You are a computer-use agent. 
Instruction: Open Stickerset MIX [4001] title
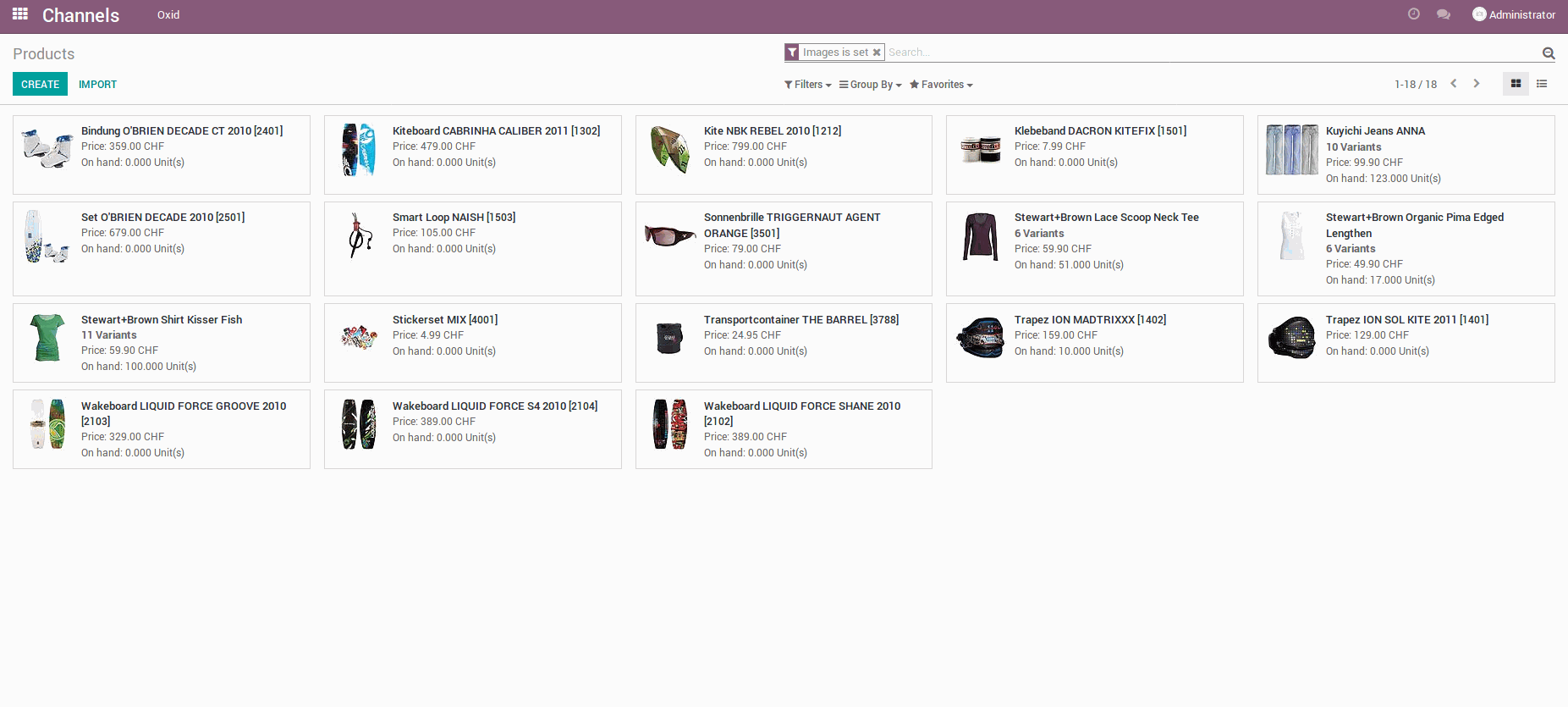click(445, 320)
